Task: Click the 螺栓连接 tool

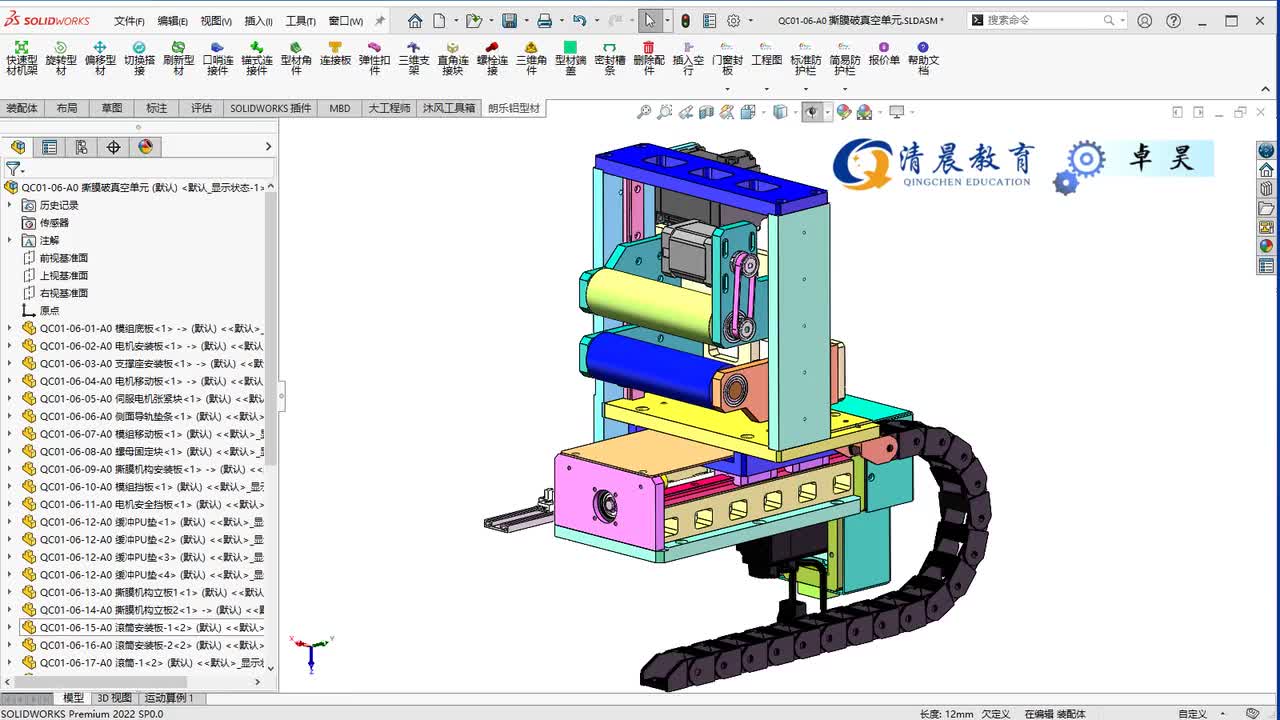Action: coord(491,58)
